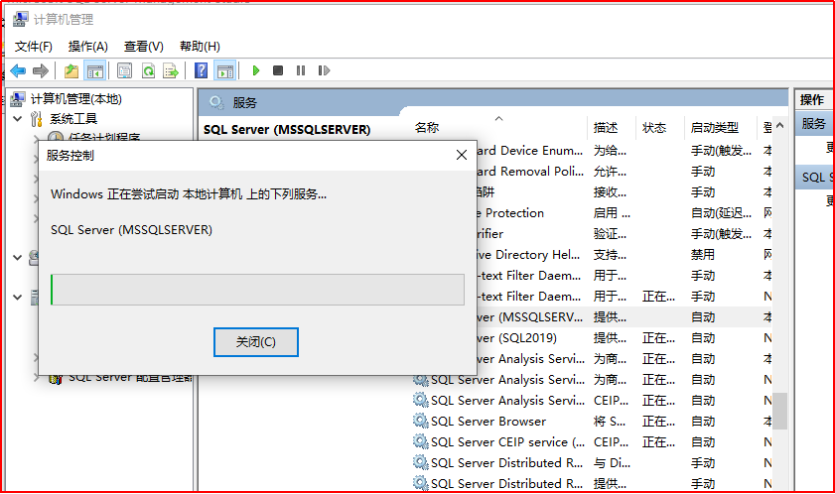The image size is (835, 494).
Task: Open the 操作(A) menu
Action: [x=88, y=47]
